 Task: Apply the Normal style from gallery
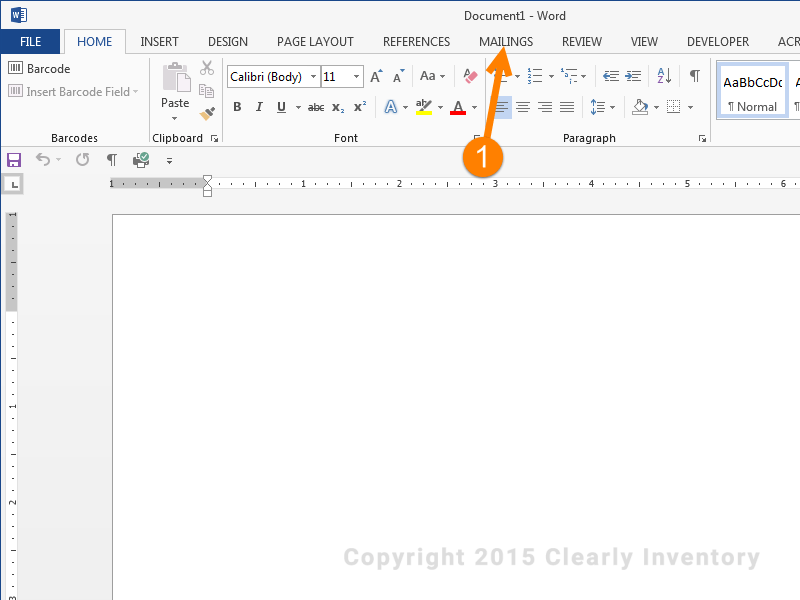coord(753,91)
